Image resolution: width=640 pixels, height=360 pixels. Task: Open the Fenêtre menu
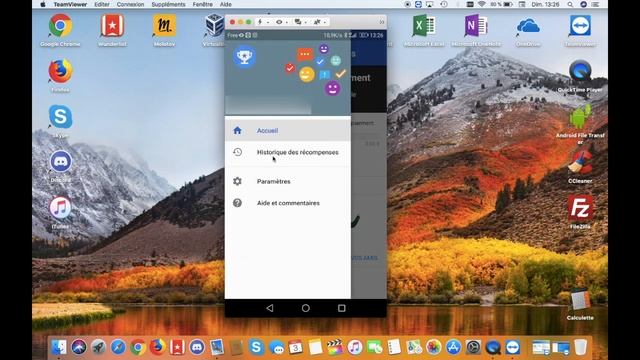coord(202,4)
